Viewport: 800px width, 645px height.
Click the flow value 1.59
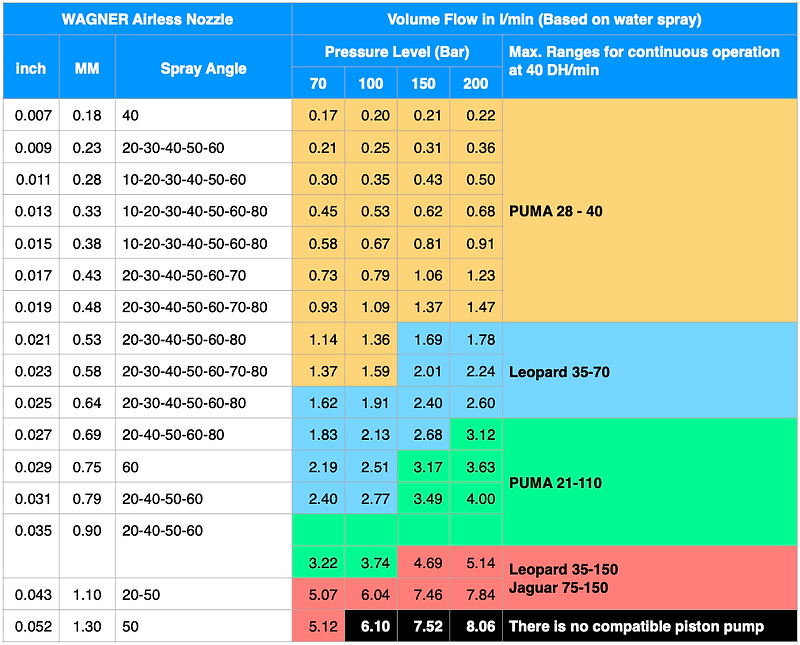point(375,371)
